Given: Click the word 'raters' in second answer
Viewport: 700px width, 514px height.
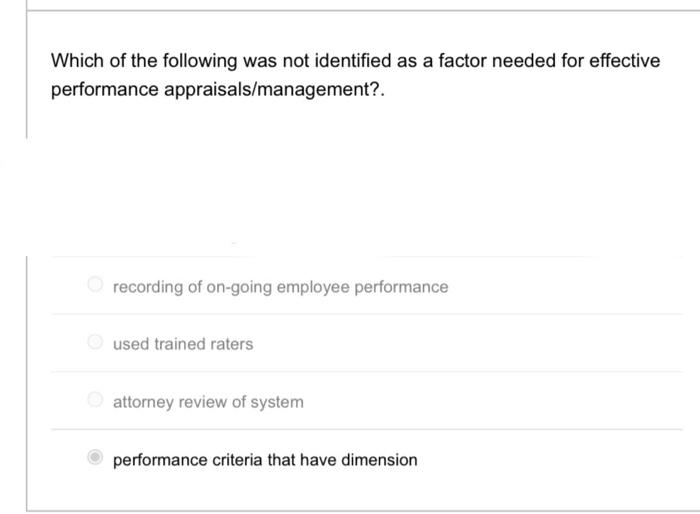Looking at the screenshot, I should (232, 344).
